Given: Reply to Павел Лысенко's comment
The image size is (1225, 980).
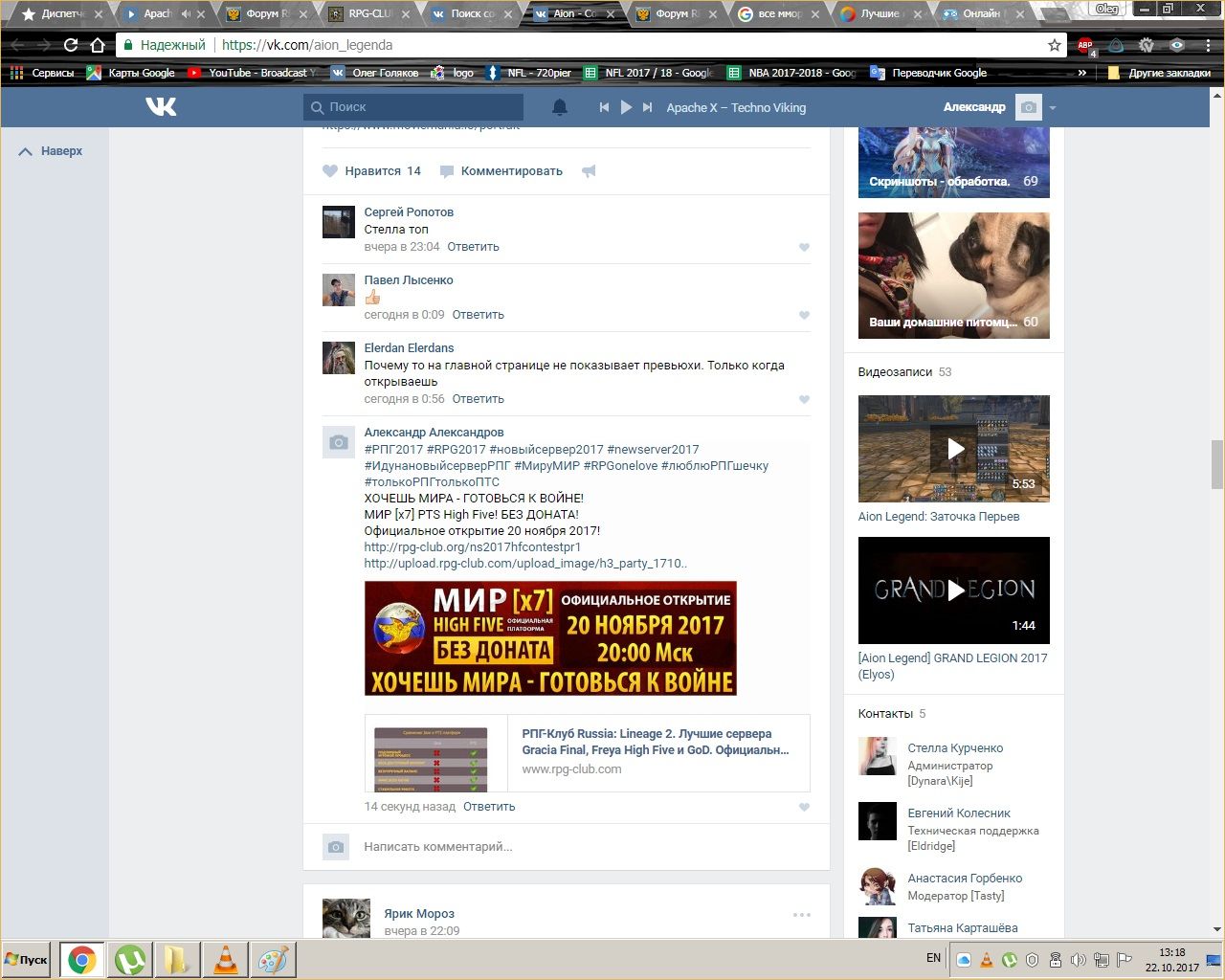Looking at the screenshot, I should (478, 315).
